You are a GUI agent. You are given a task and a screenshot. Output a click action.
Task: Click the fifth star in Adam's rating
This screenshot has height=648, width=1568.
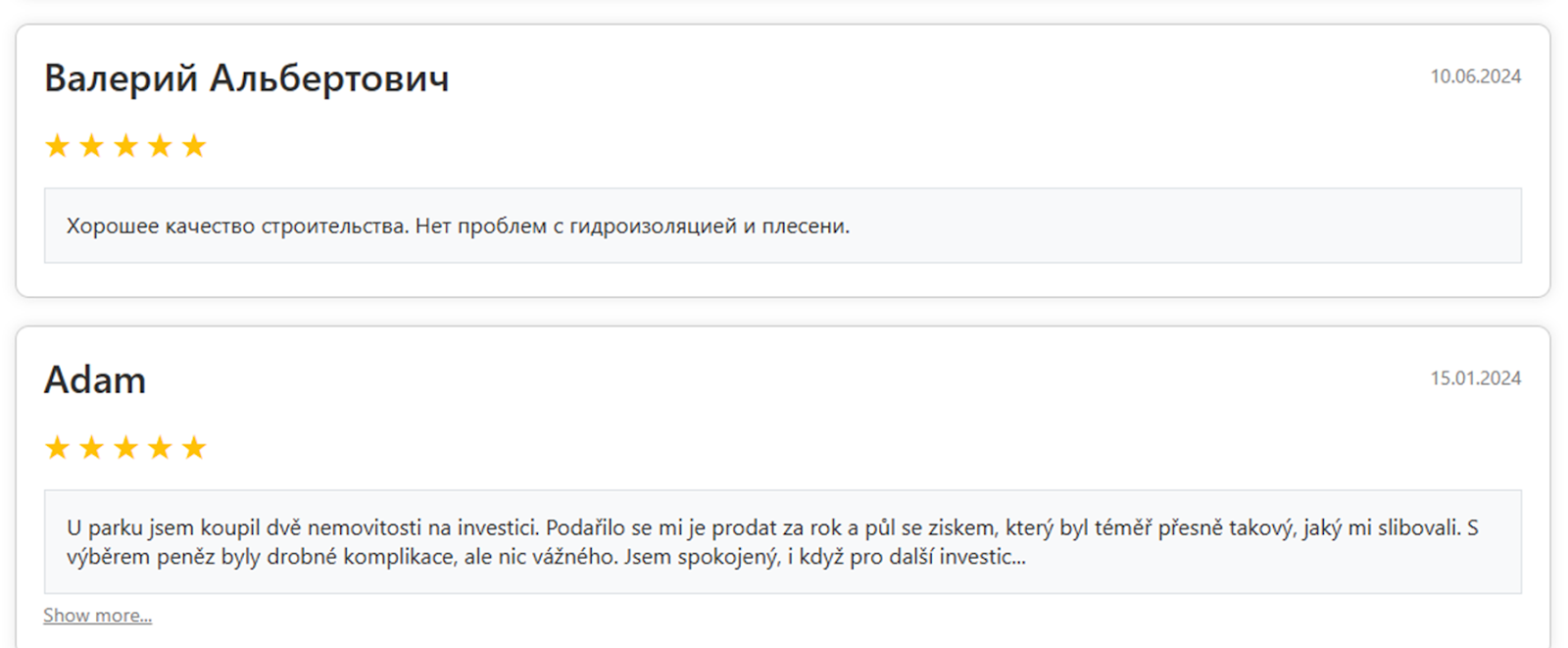pyautogui.click(x=196, y=448)
